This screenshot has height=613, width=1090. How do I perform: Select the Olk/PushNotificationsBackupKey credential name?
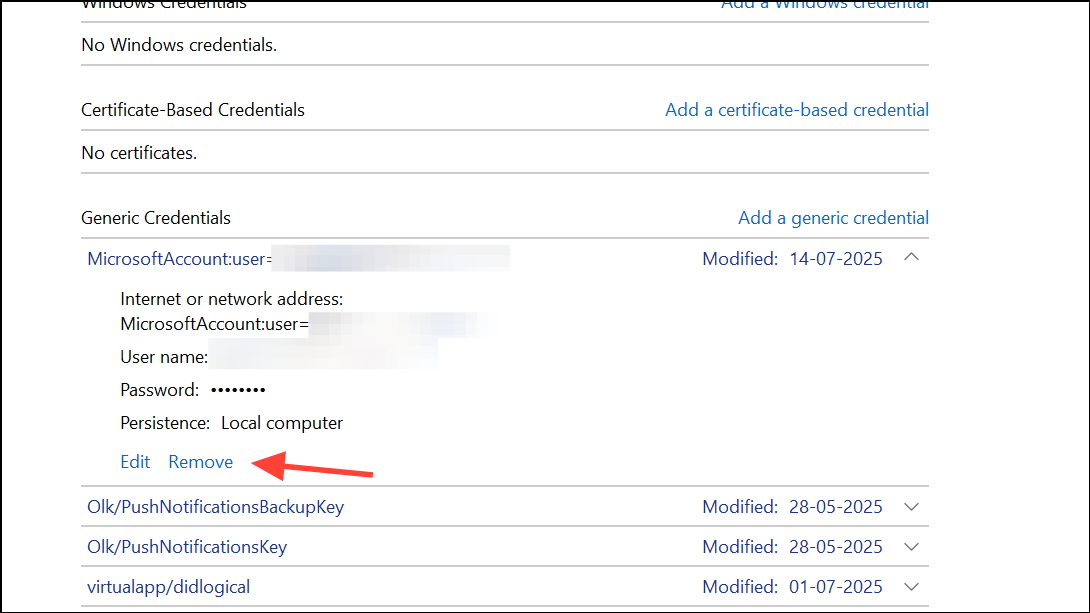click(x=215, y=507)
